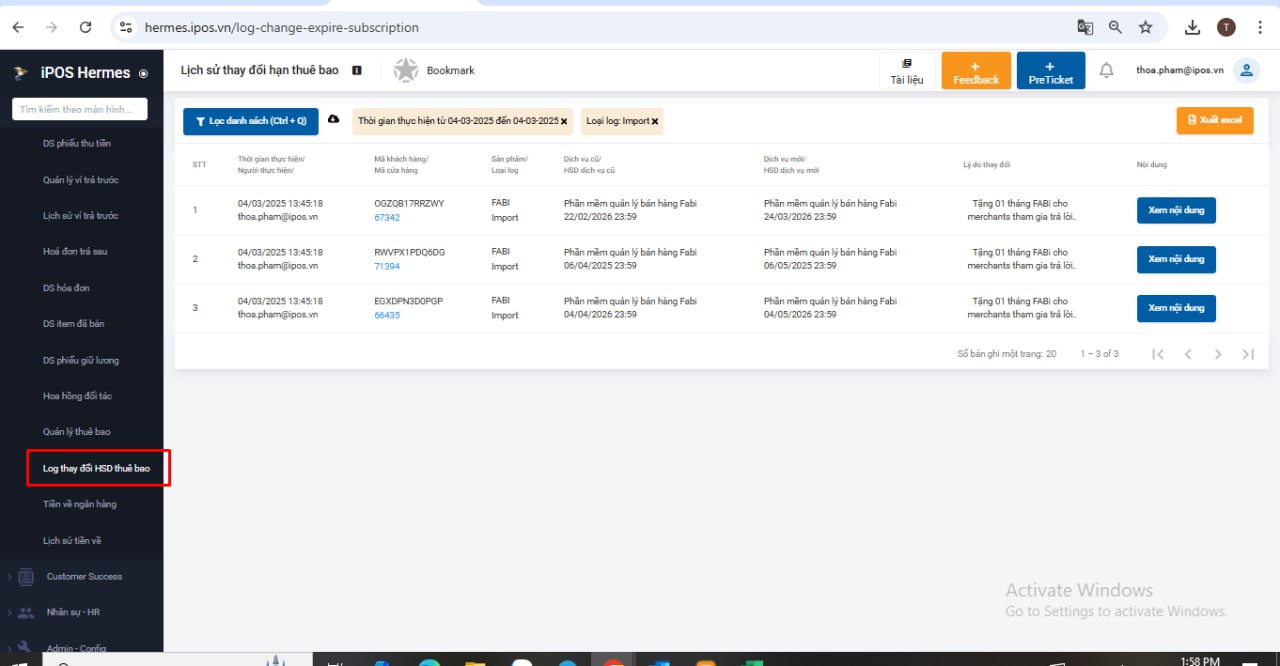Open store code link 66435
This screenshot has height=666, width=1280.
387,315
